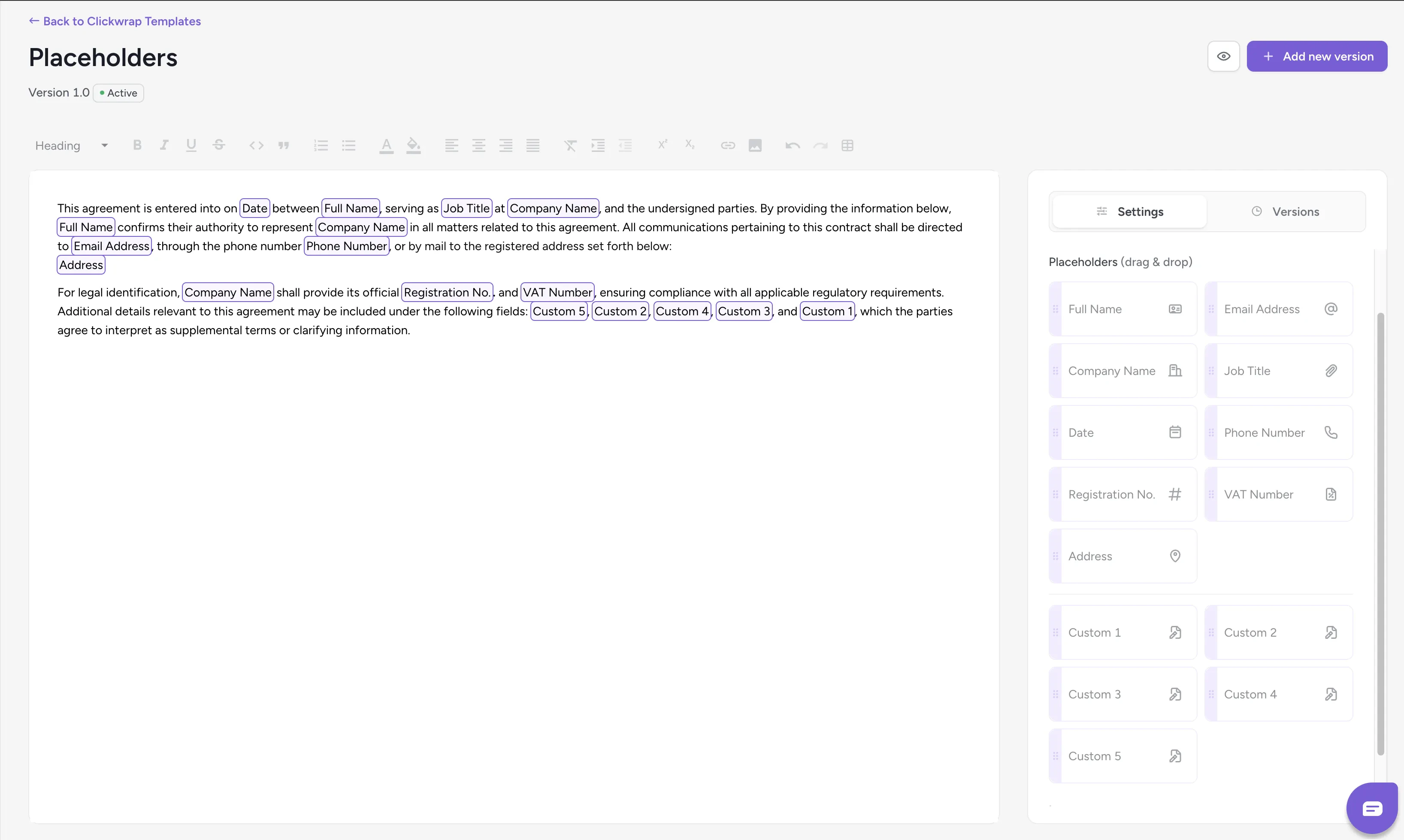
Task: Open the template preview with the eye icon
Action: (1223, 56)
